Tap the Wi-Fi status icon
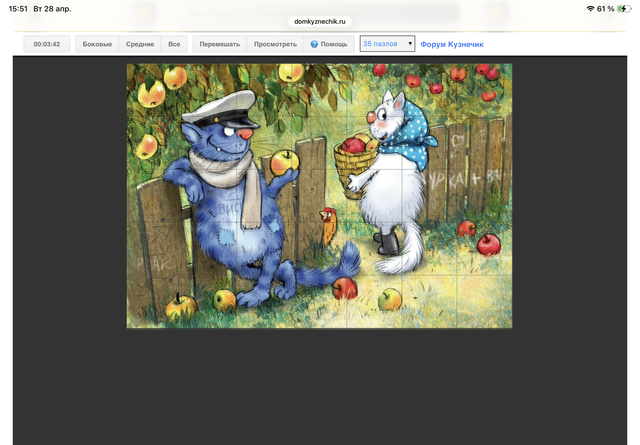640x445 pixels. click(x=590, y=8)
